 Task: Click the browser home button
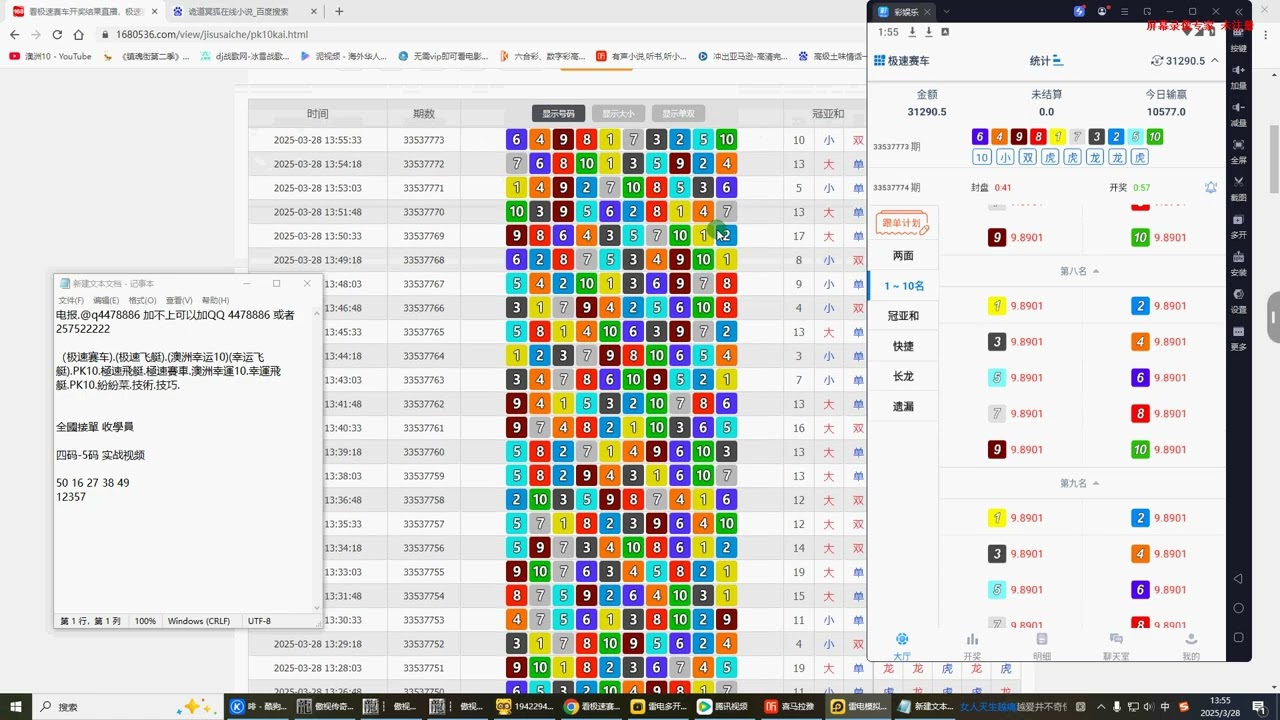[79, 34]
